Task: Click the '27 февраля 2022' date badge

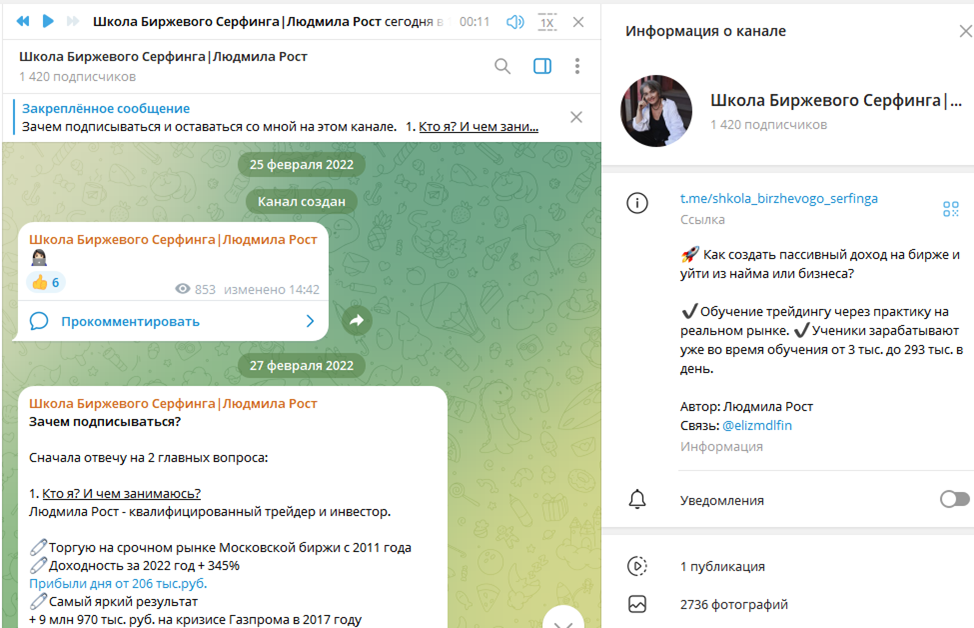Action: coord(301,366)
